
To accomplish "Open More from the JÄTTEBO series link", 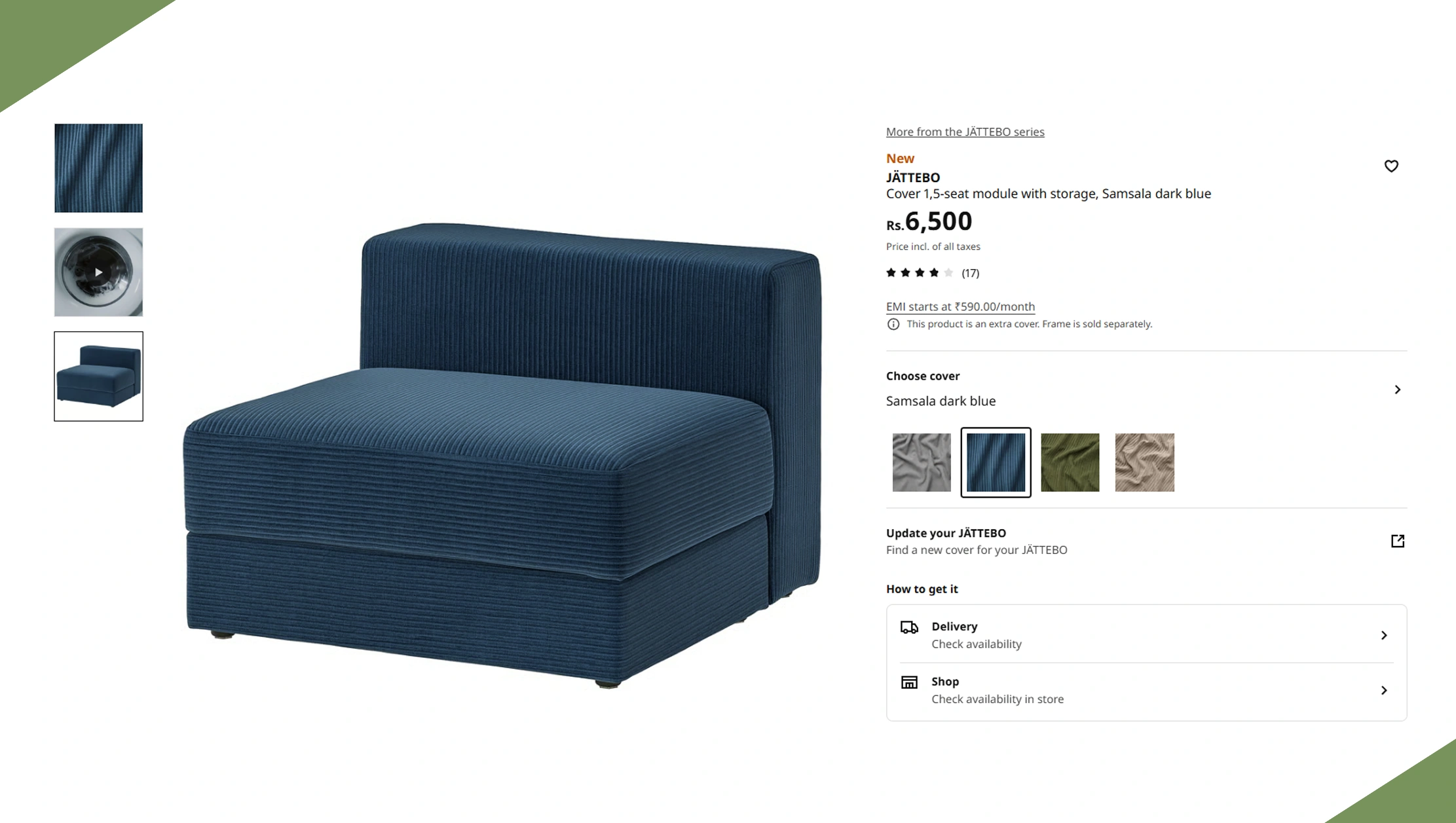I will (x=965, y=132).
